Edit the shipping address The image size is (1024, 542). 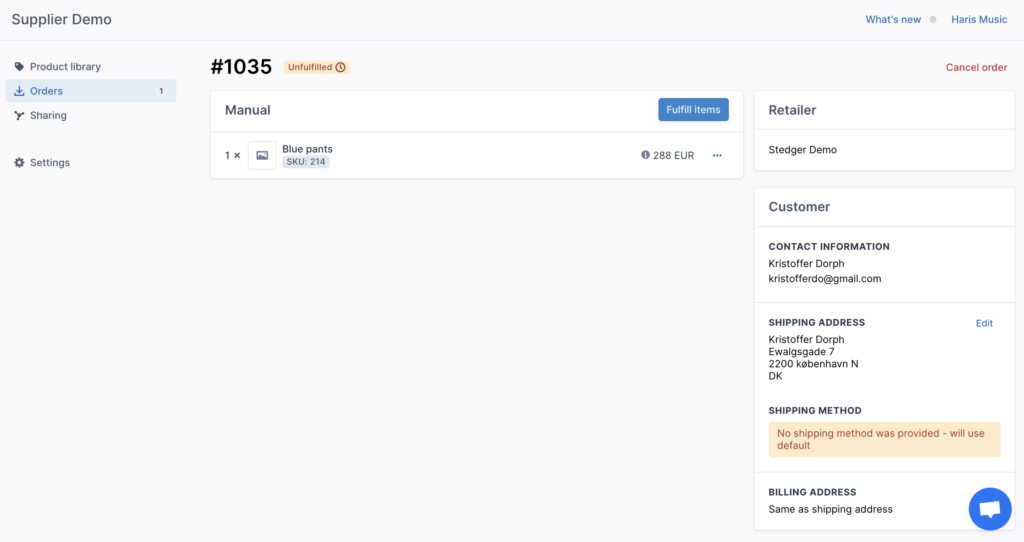[984, 323]
